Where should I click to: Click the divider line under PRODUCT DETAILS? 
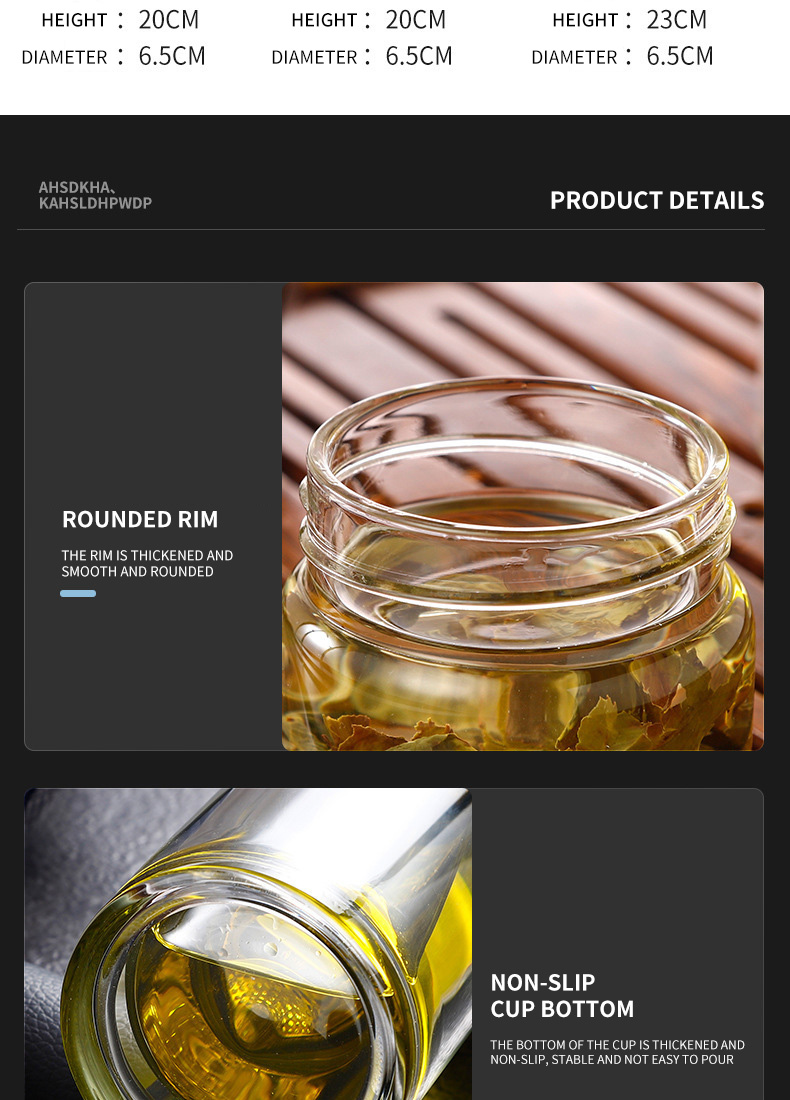[x=391, y=229]
